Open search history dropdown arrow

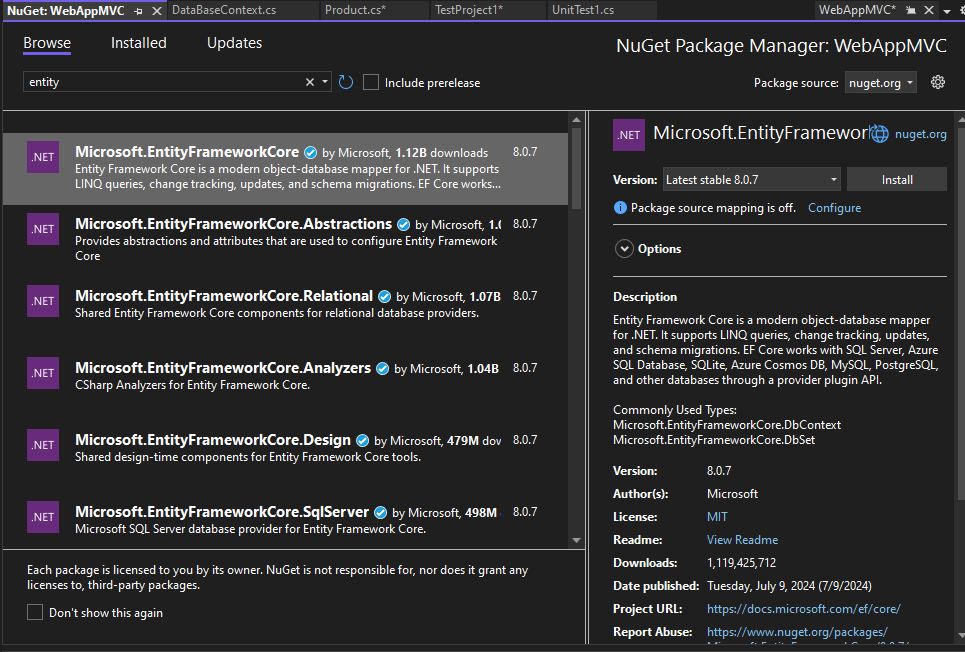click(x=325, y=82)
